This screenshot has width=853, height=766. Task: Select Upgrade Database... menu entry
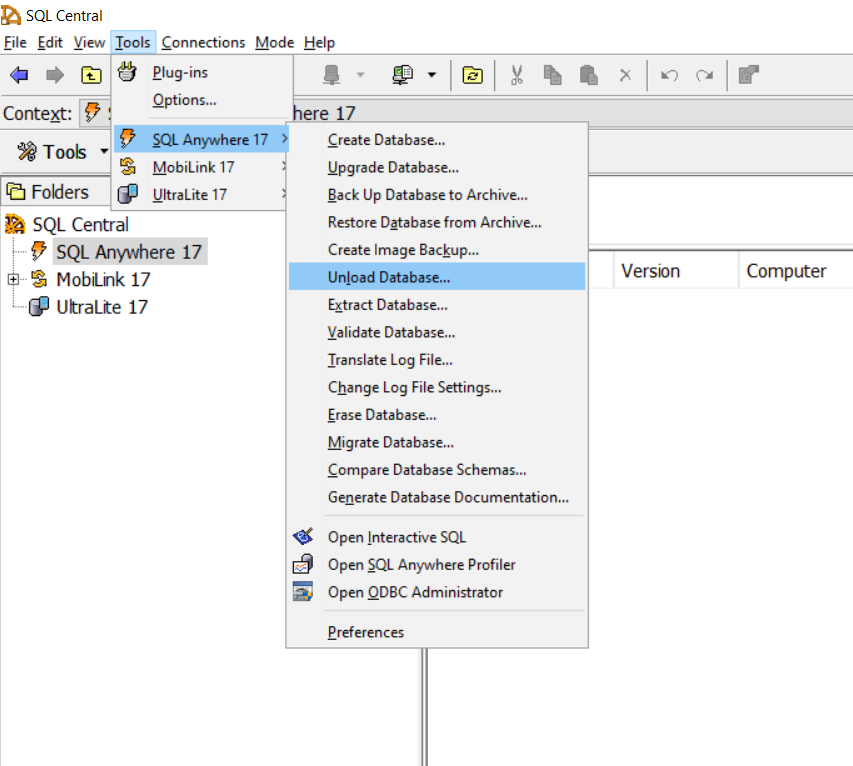pyautogui.click(x=437, y=168)
